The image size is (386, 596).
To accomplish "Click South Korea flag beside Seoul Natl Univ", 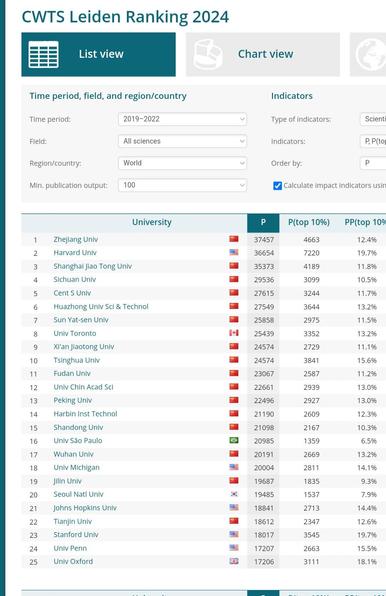I will 234,494.
